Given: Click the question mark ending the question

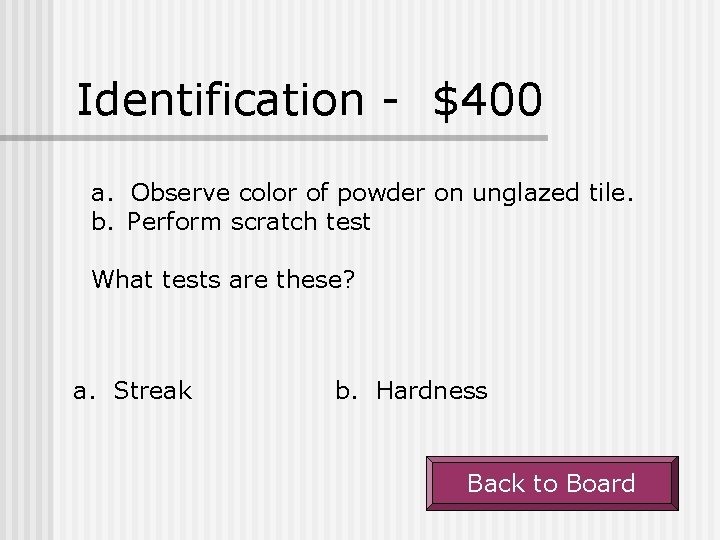Looking at the screenshot, I should 349,279.
